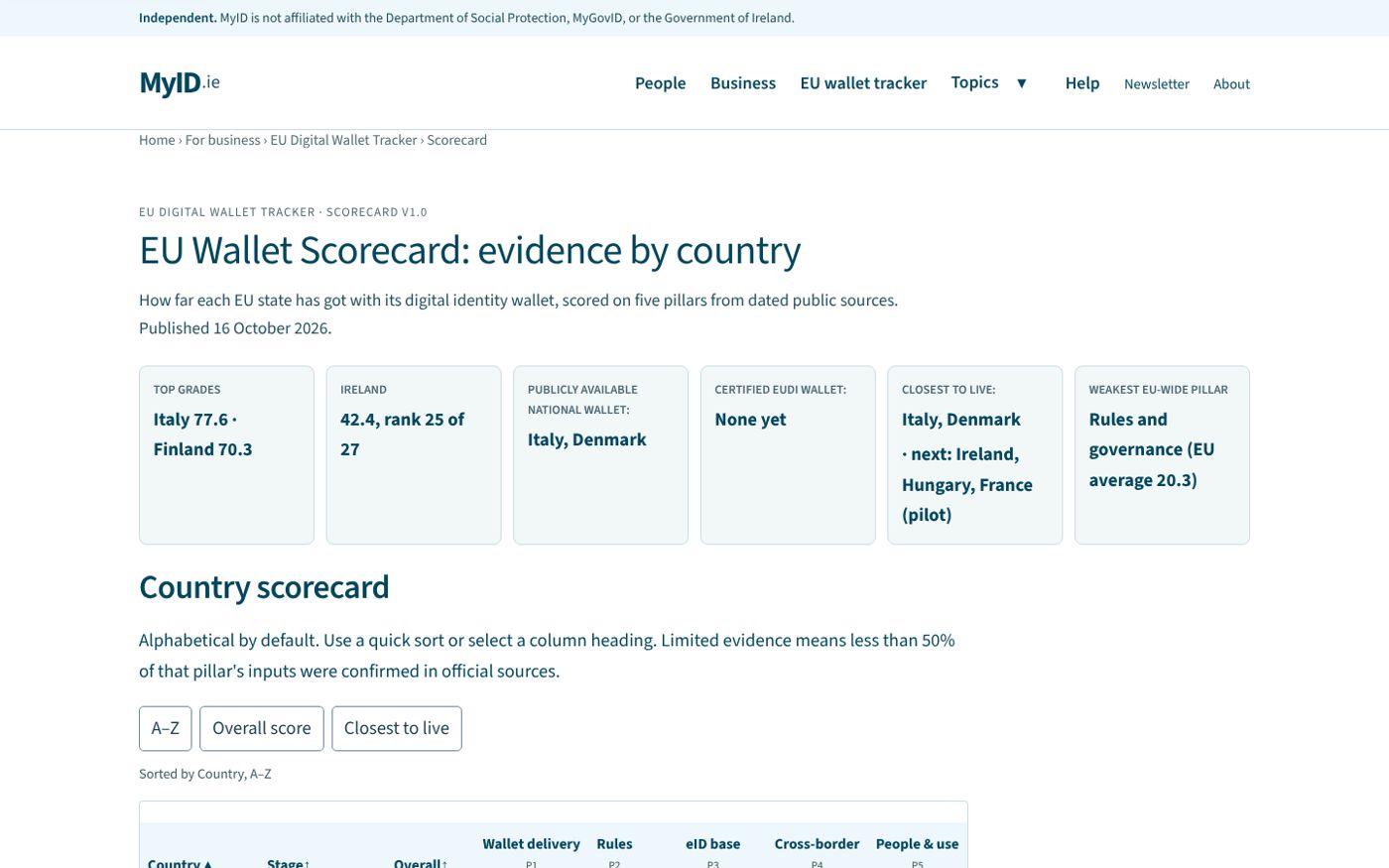Click 'Sorted by Country, A–Z' status text
The height and width of the screenshot is (868, 1389).
click(205, 774)
